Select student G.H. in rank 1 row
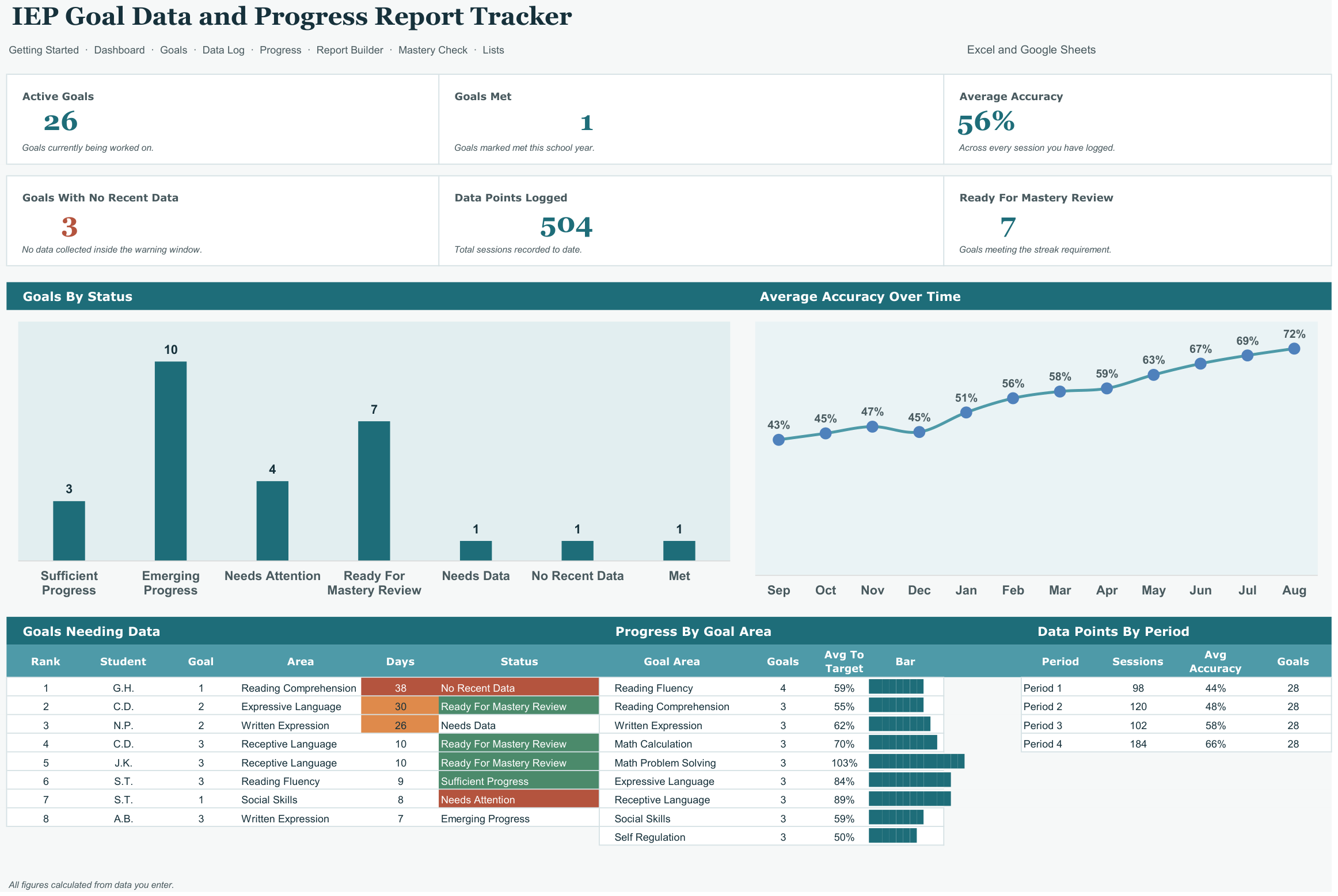The height and width of the screenshot is (896, 1338). [123, 688]
